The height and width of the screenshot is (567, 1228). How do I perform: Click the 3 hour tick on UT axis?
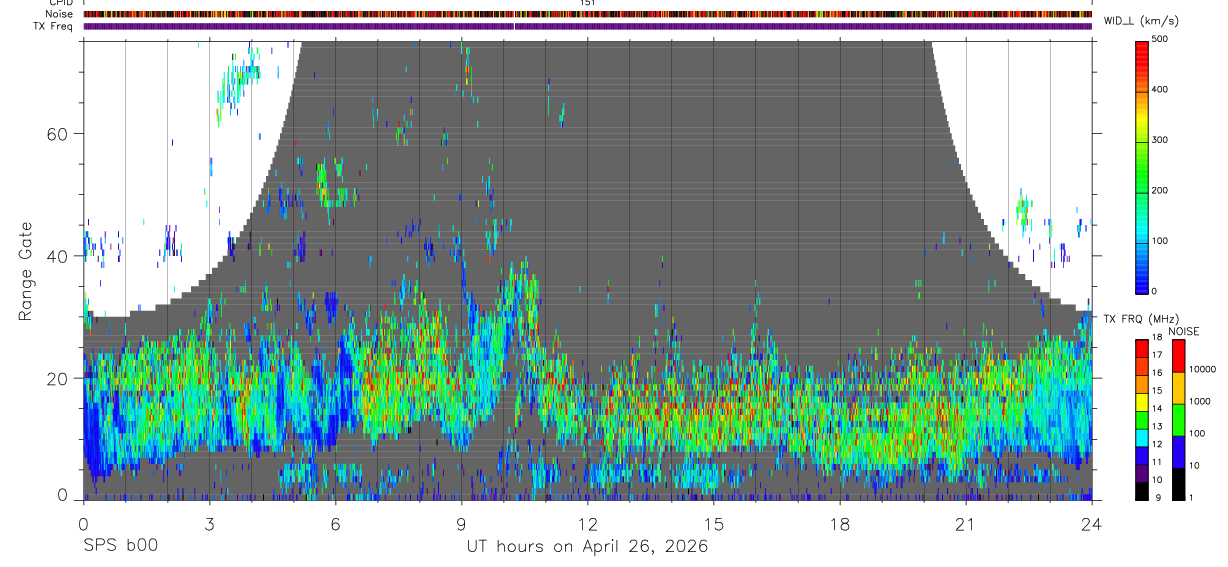coord(209,523)
